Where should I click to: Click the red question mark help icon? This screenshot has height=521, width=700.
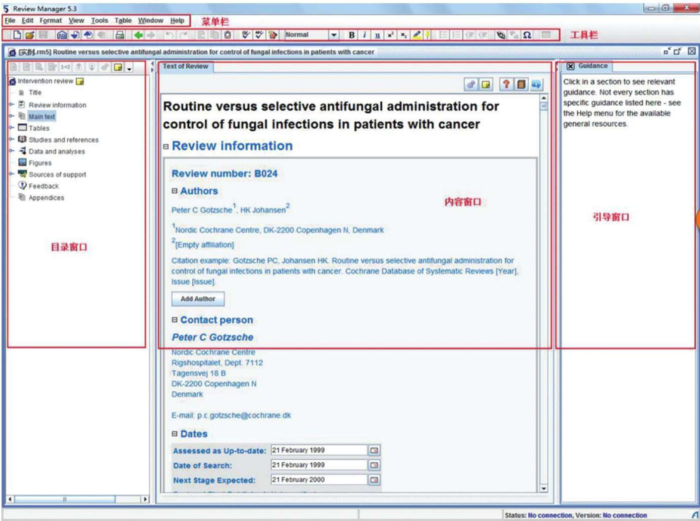(x=506, y=84)
